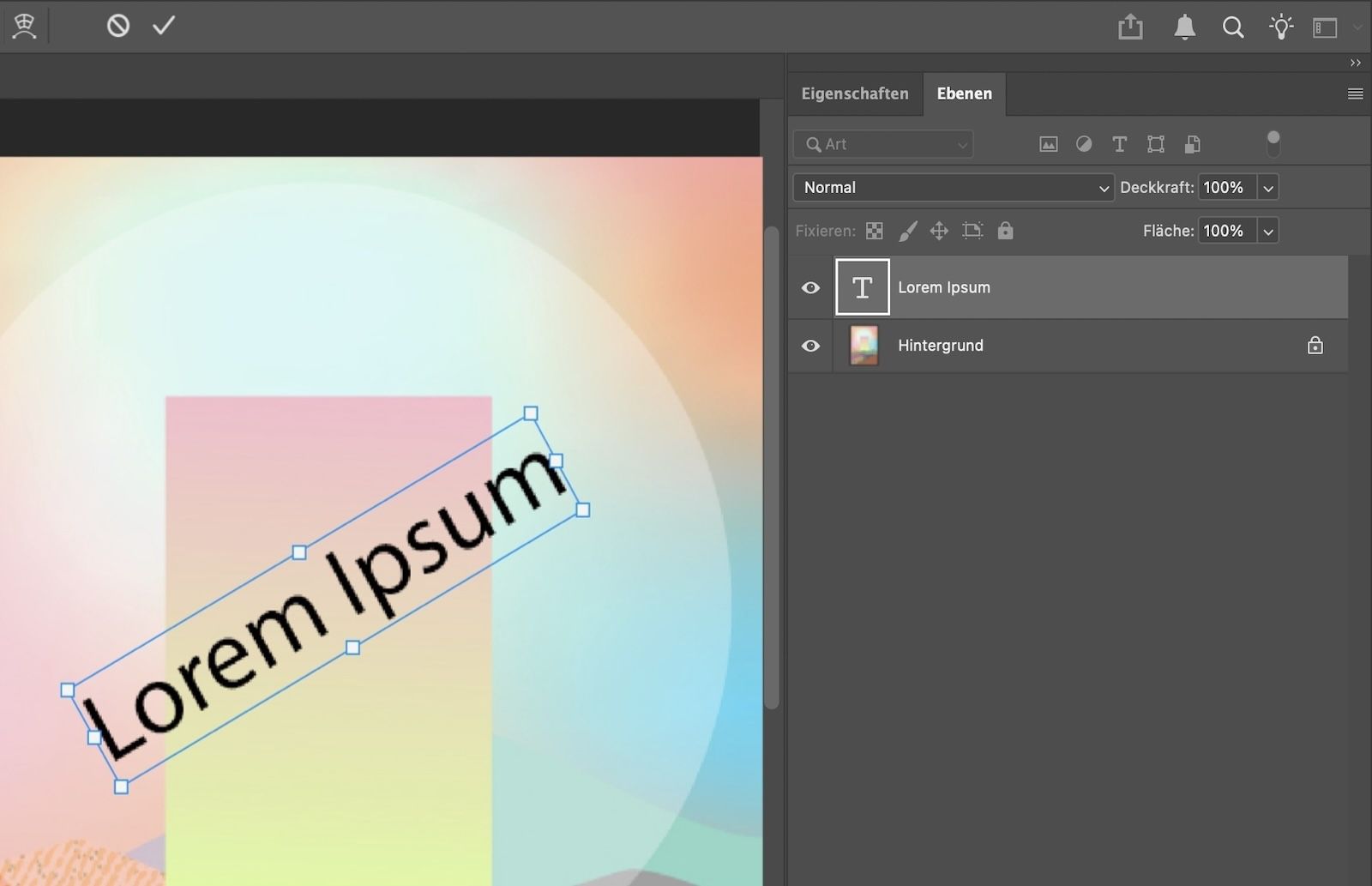The width and height of the screenshot is (1372, 886).
Task: Hide the Lorem Ipsum layer
Action: pyautogui.click(x=810, y=288)
